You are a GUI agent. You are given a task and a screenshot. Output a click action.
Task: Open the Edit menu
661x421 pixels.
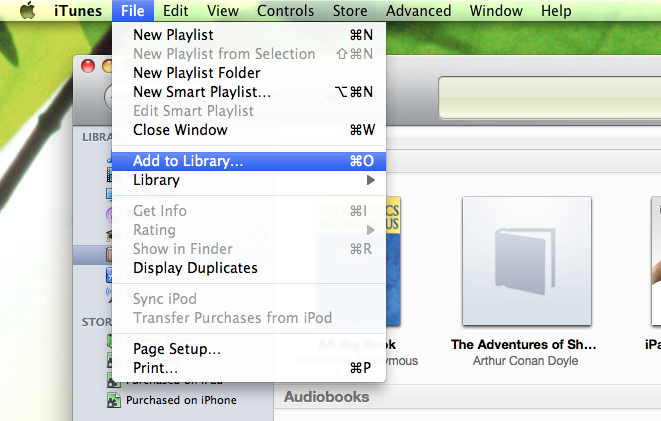176,11
